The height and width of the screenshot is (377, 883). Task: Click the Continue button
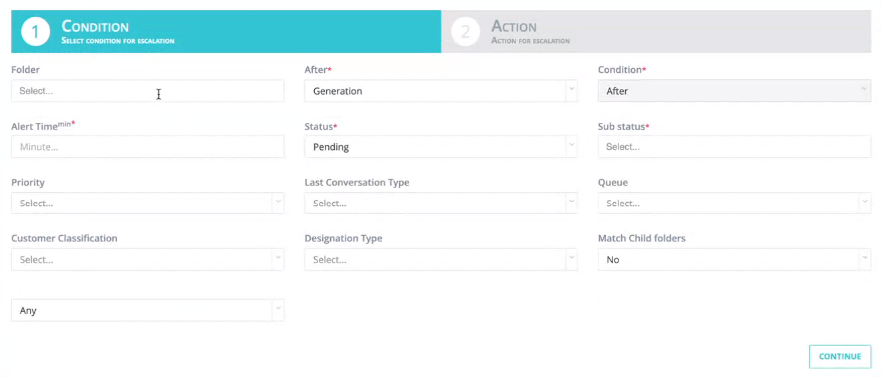pos(840,356)
